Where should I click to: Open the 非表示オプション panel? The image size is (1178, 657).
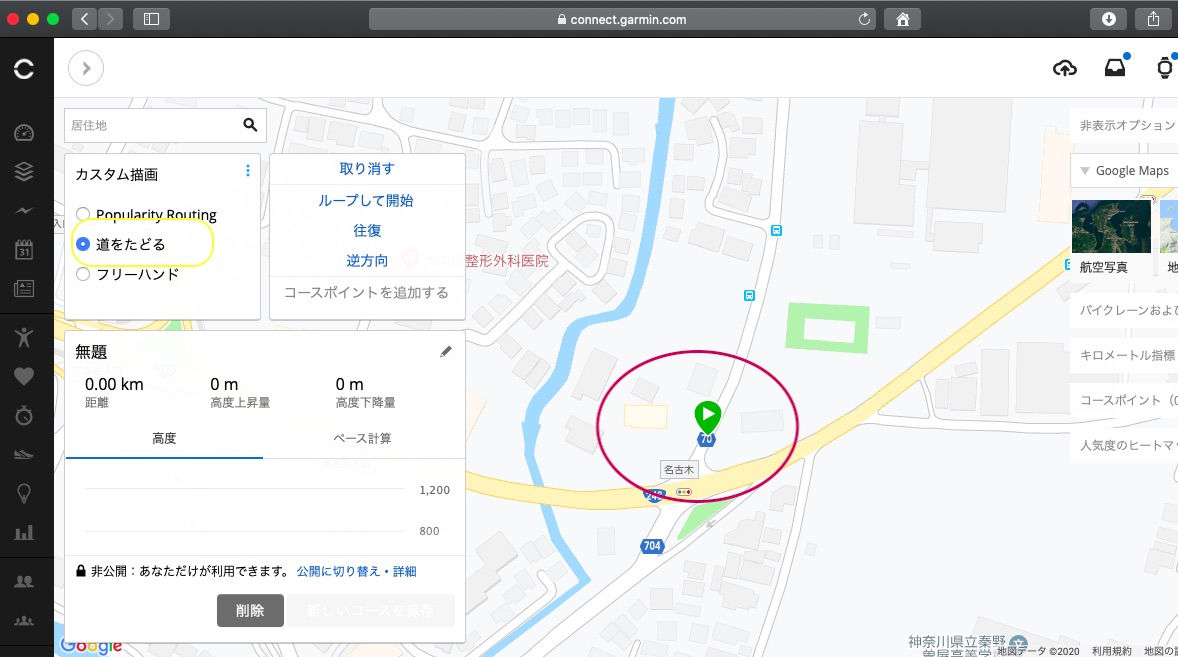(1126, 125)
